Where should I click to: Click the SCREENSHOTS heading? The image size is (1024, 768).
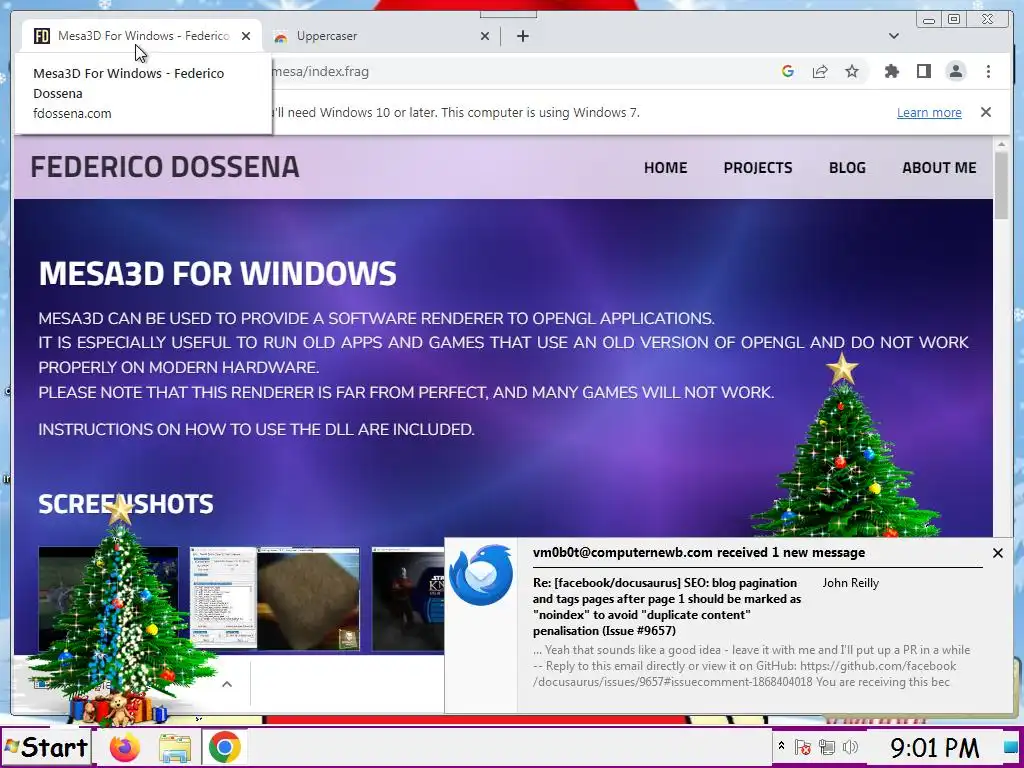[x=126, y=504]
